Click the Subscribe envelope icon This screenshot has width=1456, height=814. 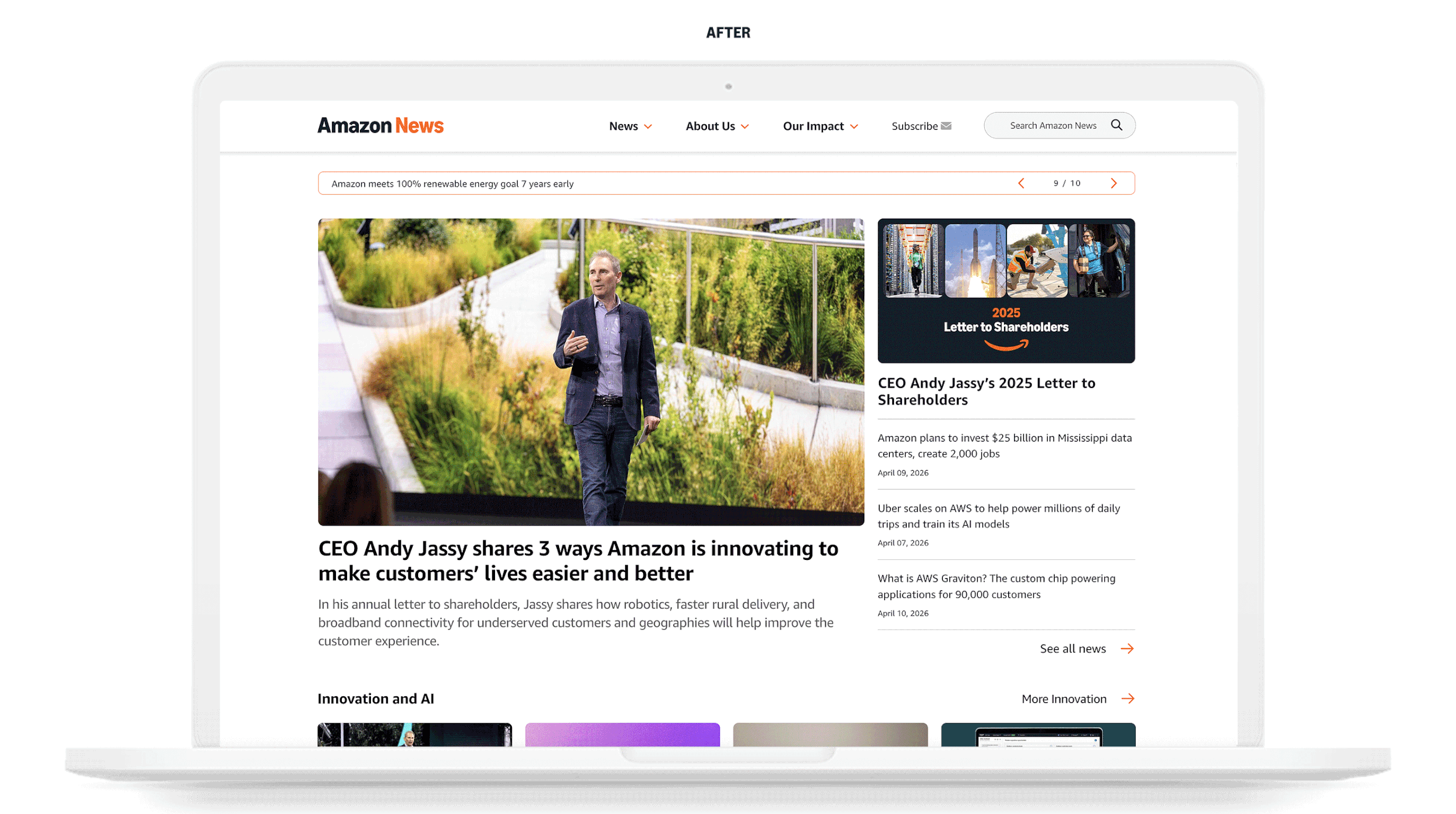tap(946, 126)
